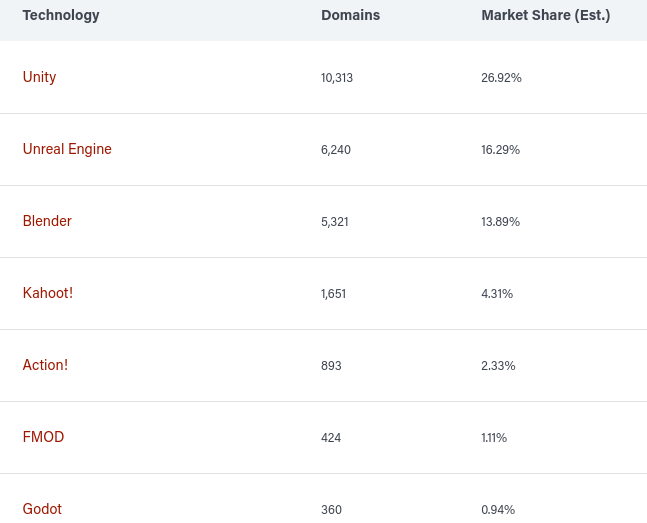Open the Kahoot! link
Image resolution: width=647 pixels, height=523 pixels.
[48, 293]
